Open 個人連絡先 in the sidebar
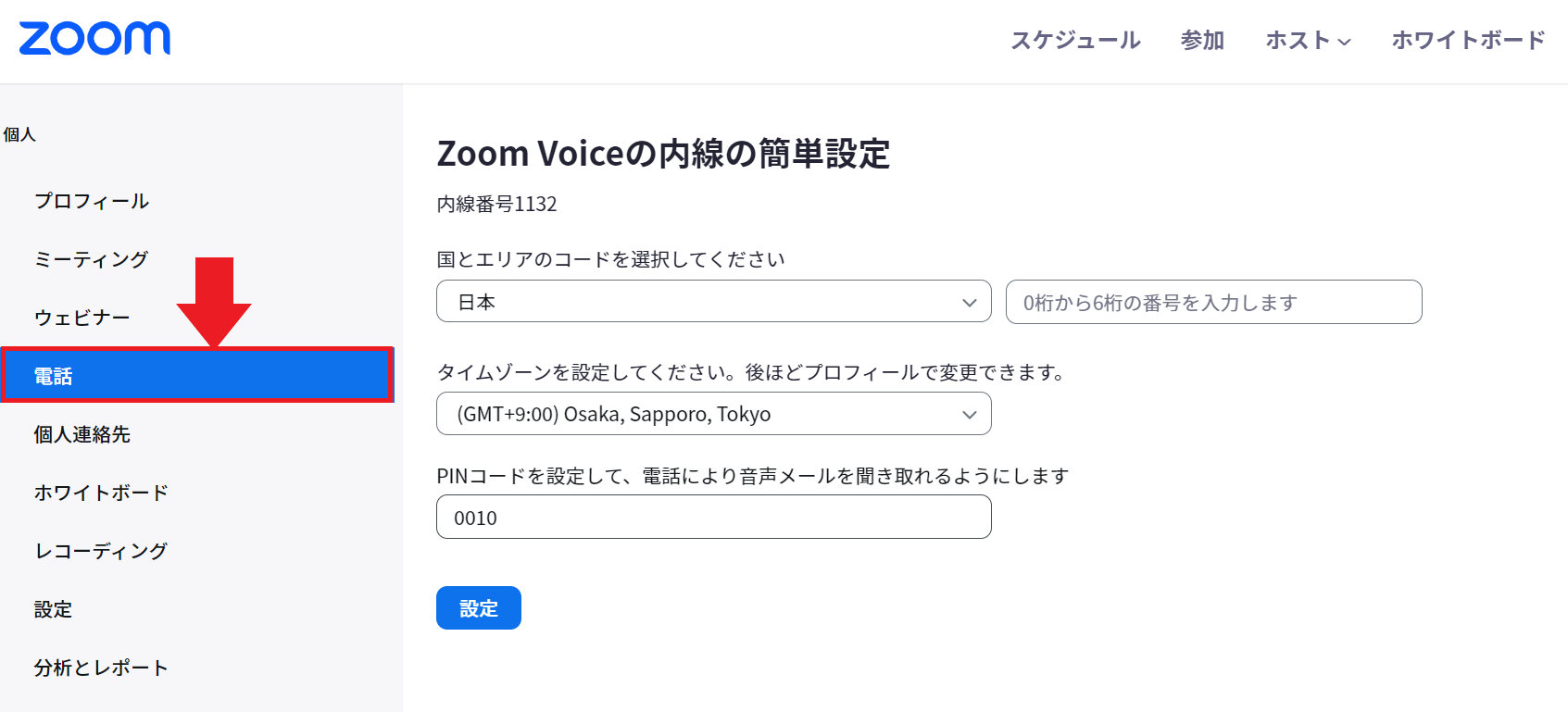Screen dimensions: 1568x712 click(x=82, y=434)
